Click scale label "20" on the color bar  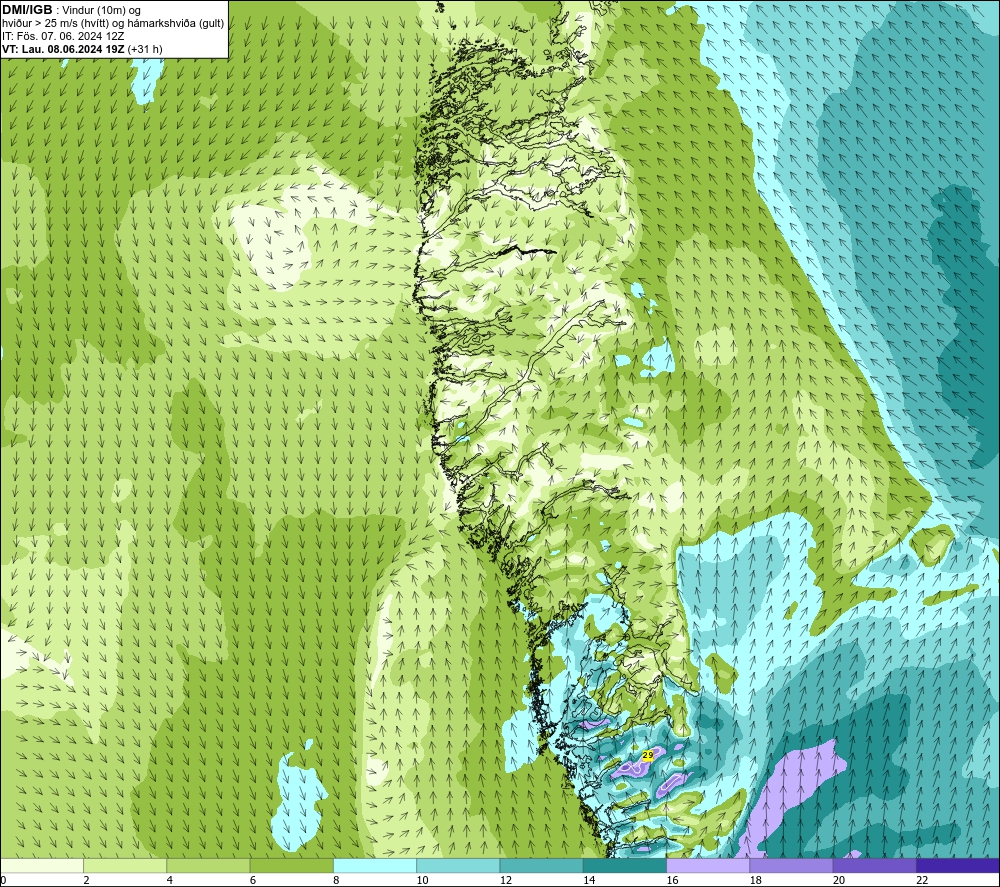click(x=839, y=881)
